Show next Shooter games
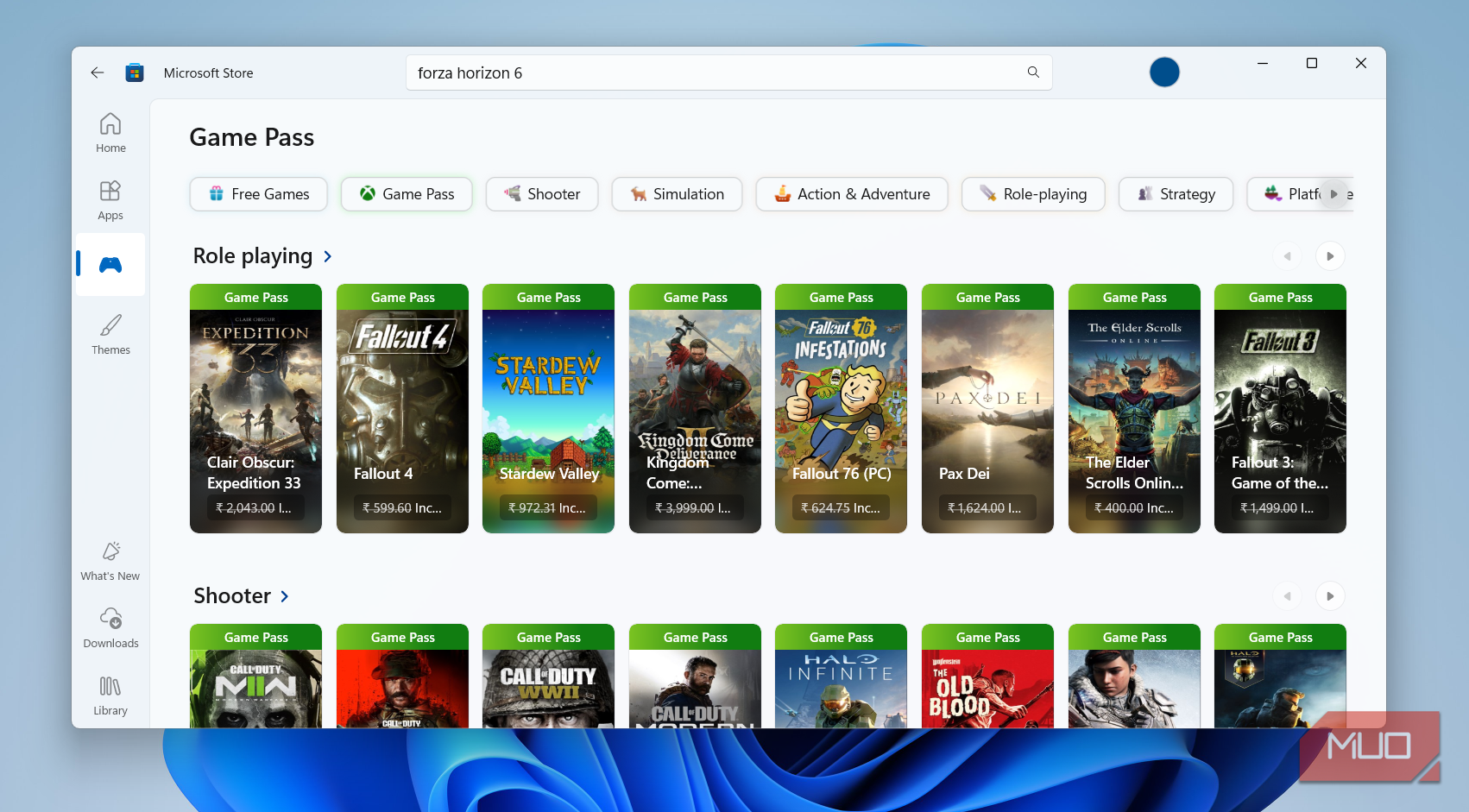The height and width of the screenshot is (812, 1469). coord(1330,596)
